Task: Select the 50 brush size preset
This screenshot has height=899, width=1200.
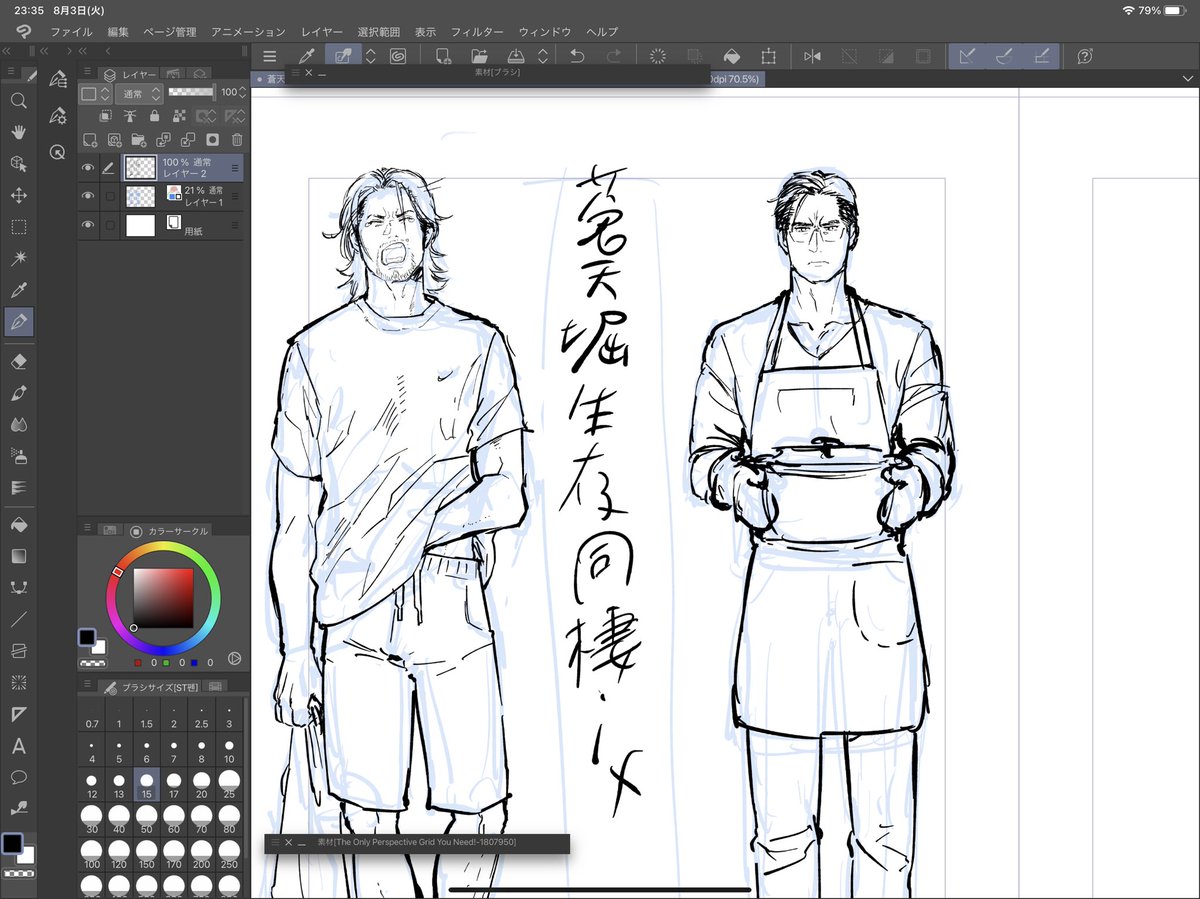Action: point(147,820)
